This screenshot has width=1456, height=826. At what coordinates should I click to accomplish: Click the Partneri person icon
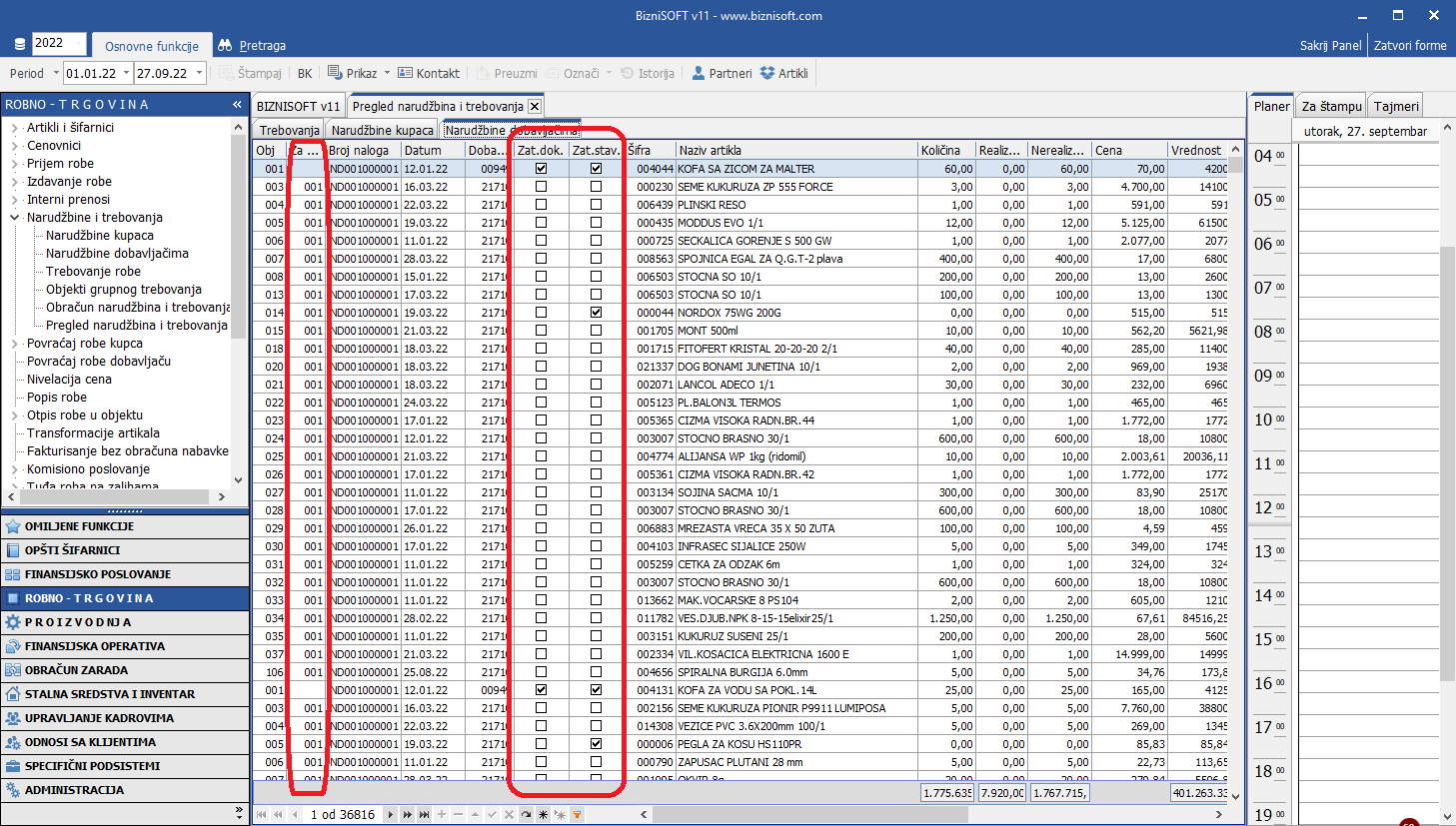(699, 73)
